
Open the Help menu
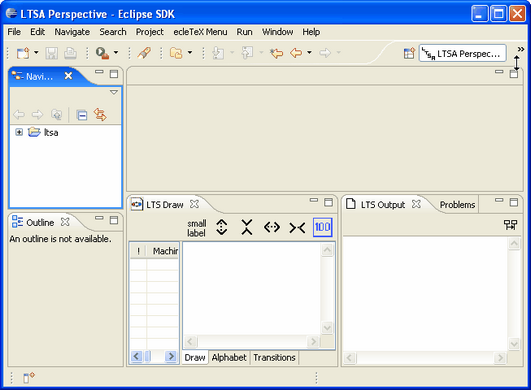311,32
